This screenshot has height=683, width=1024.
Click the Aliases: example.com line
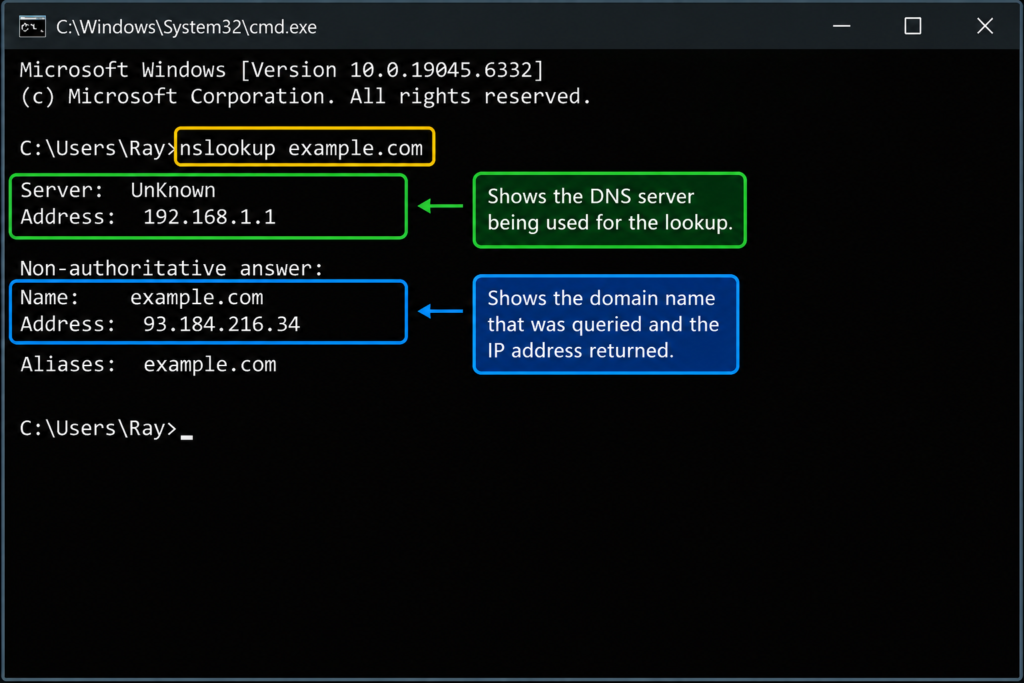(x=148, y=364)
